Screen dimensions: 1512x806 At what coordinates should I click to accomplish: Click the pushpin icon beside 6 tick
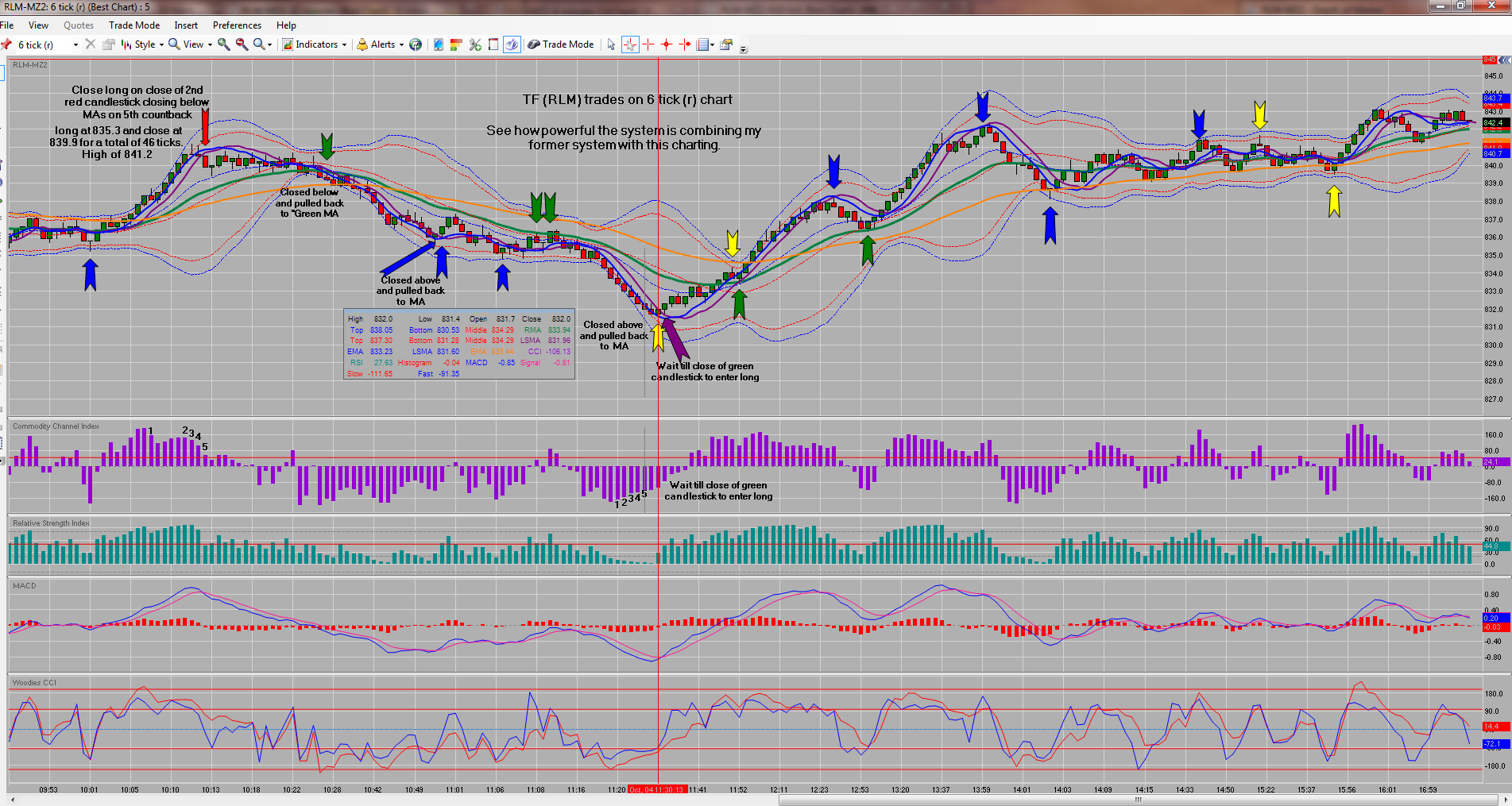point(6,44)
